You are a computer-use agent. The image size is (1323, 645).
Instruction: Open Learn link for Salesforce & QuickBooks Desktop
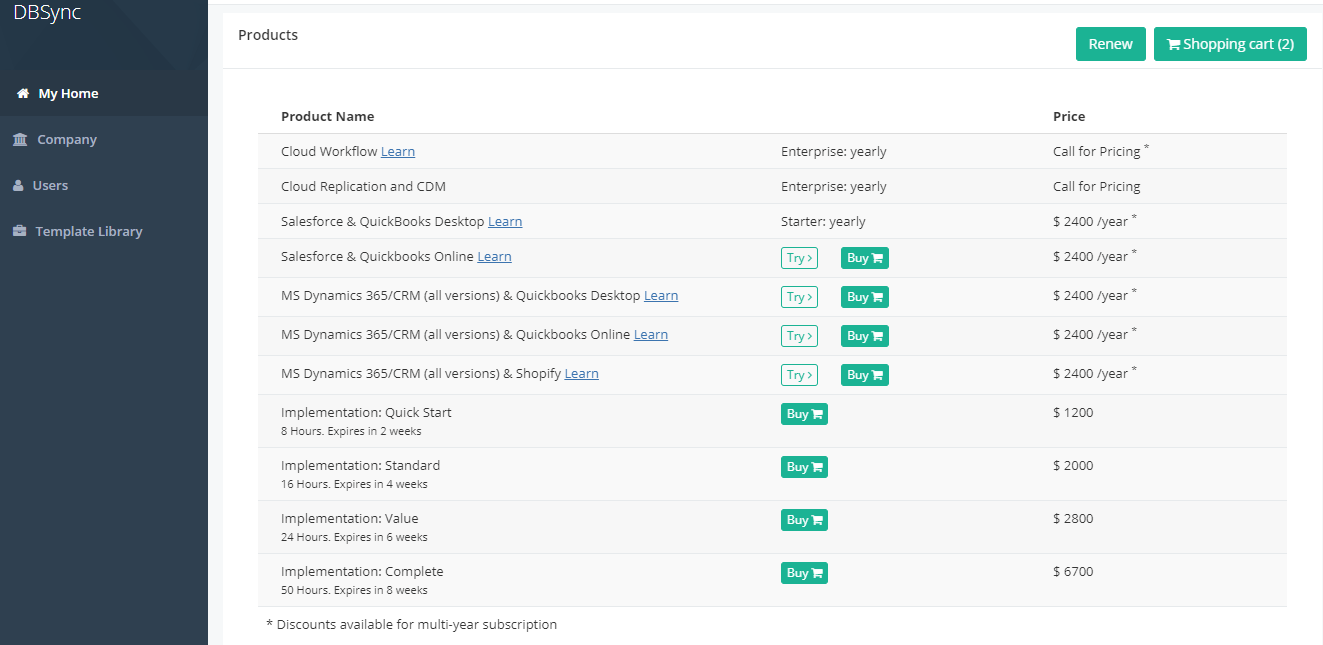505,222
